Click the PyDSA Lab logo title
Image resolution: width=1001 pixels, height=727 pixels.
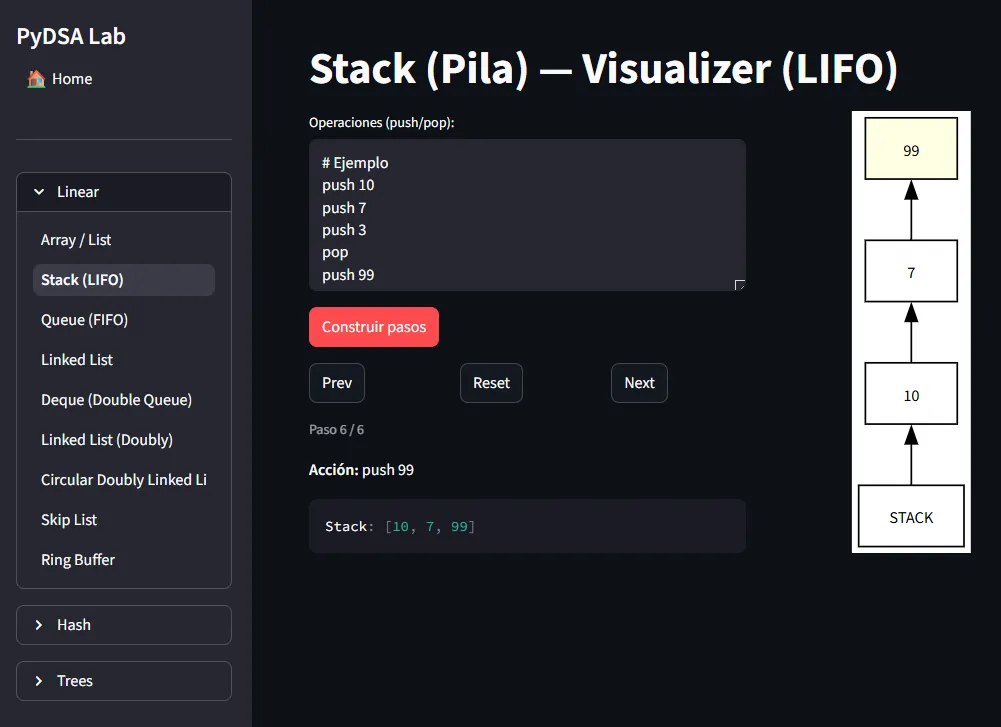[x=70, y=36]
